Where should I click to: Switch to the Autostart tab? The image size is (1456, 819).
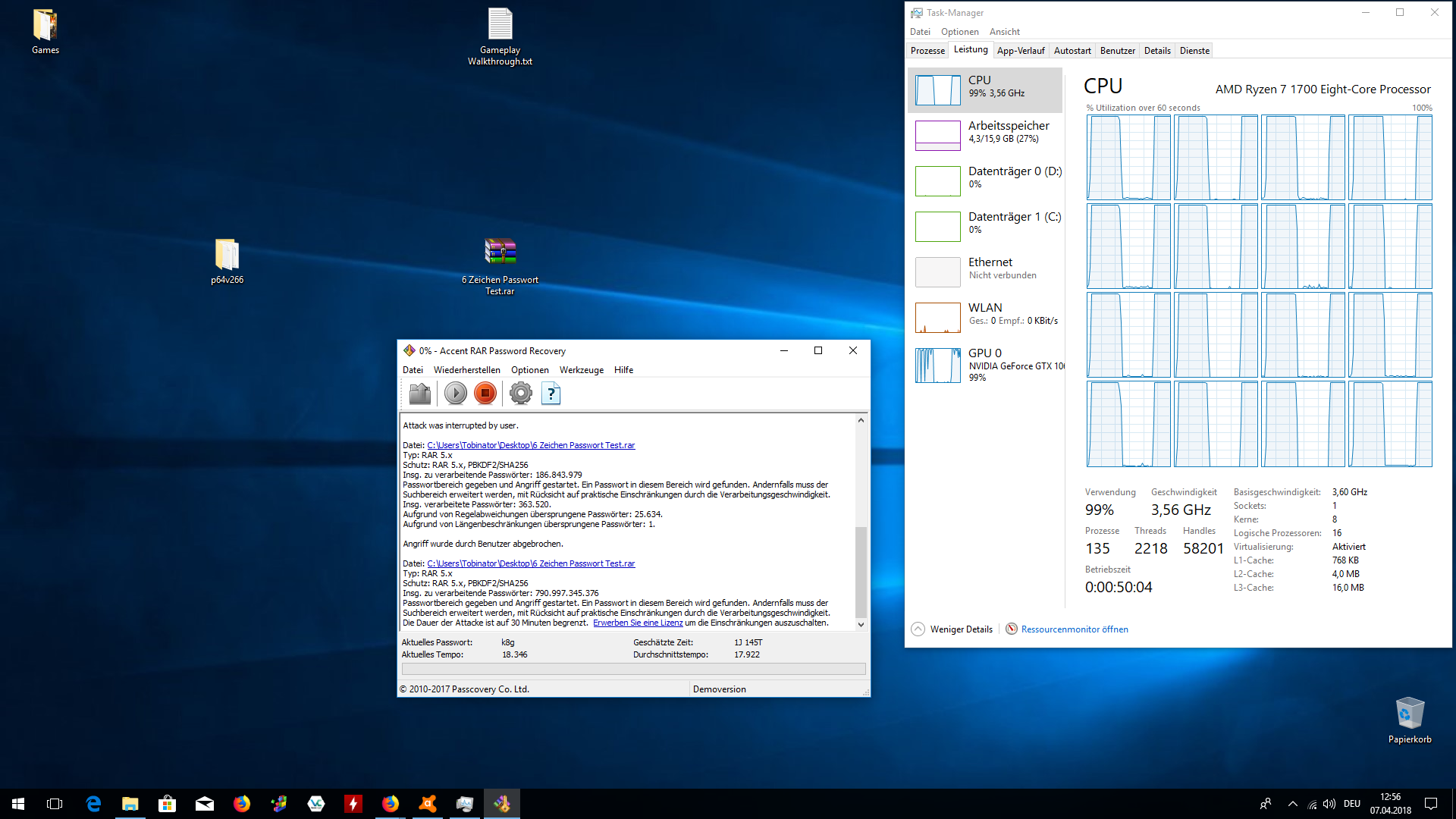point(1072,51)
